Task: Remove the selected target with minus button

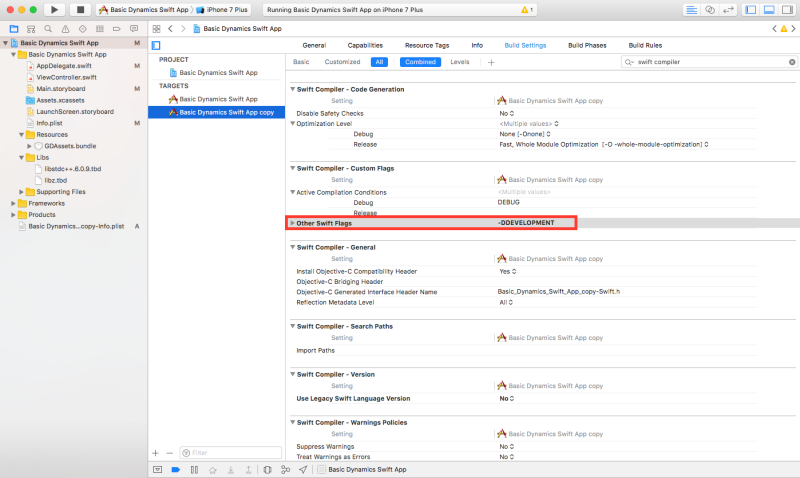Action: click(x=170, y=453)
